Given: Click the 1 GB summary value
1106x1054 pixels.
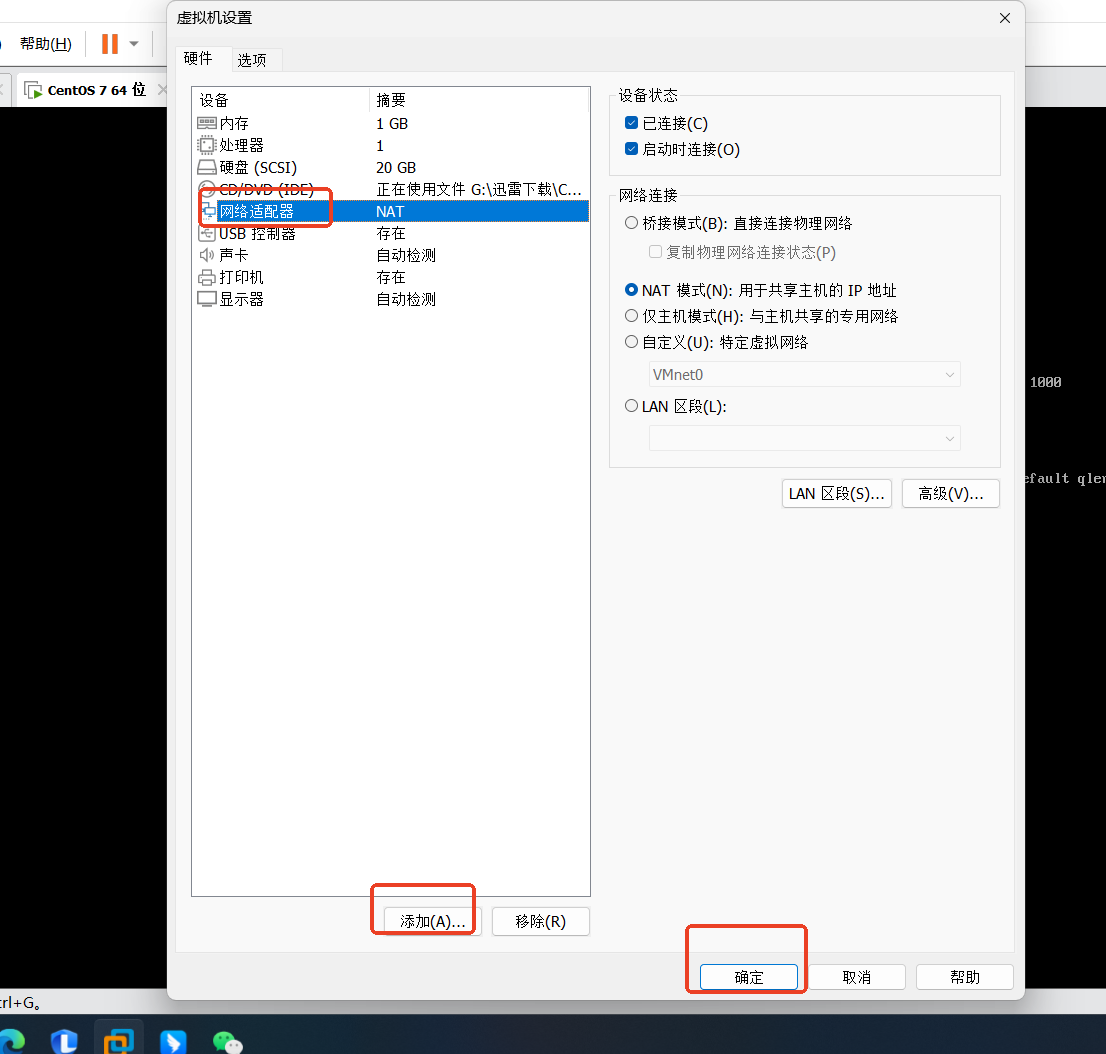Looking at the screenshot, I should tap(391, 123).
